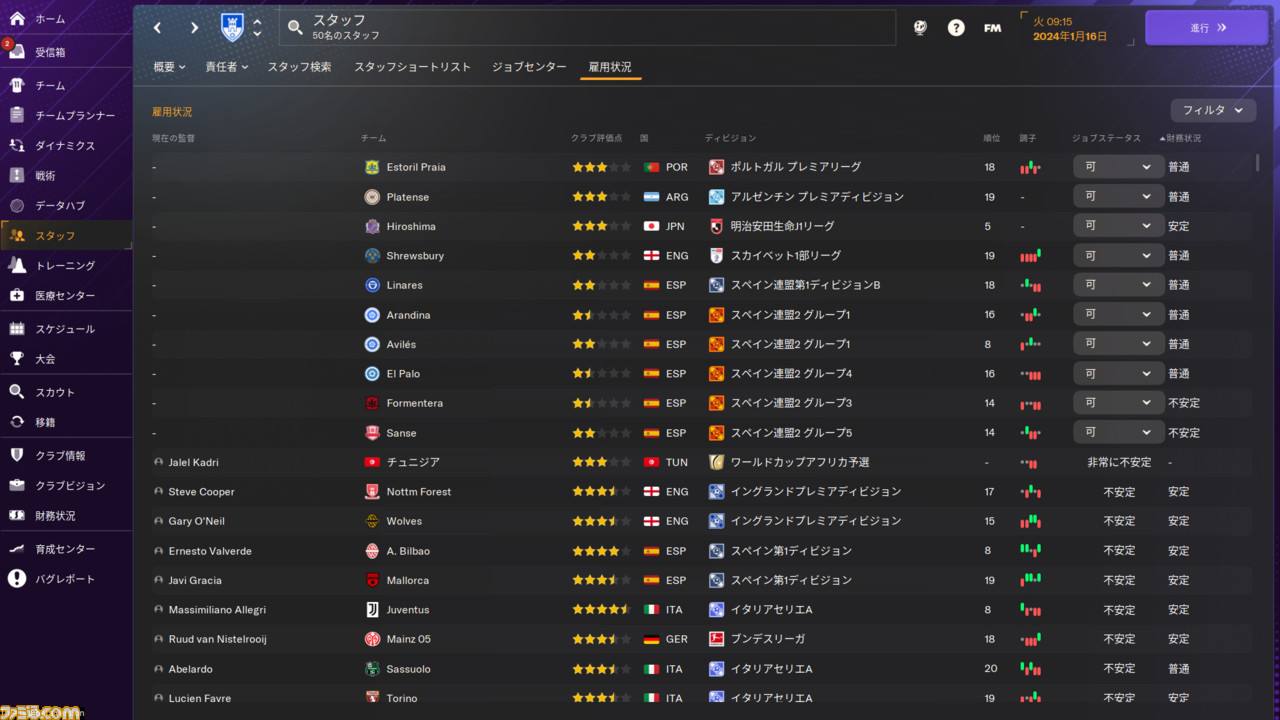Open the help question mark icon
Image resolution: width=1280 pixels, height=720 pixels.
pos(956,28)
